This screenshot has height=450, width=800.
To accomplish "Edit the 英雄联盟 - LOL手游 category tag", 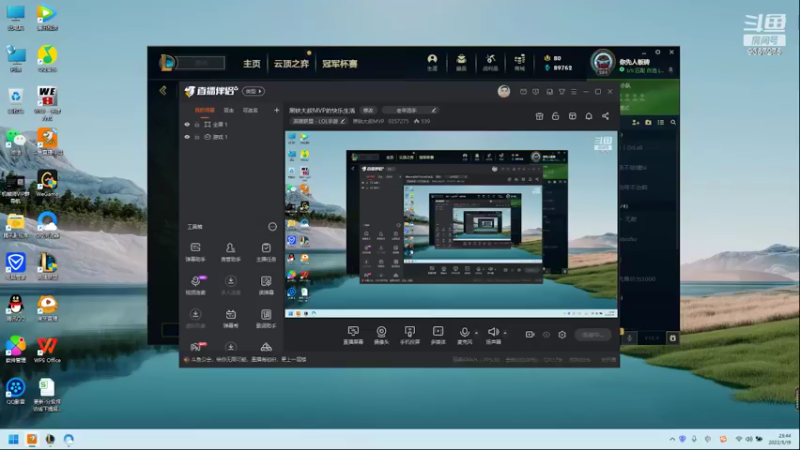I will click(x=318, y=121).
